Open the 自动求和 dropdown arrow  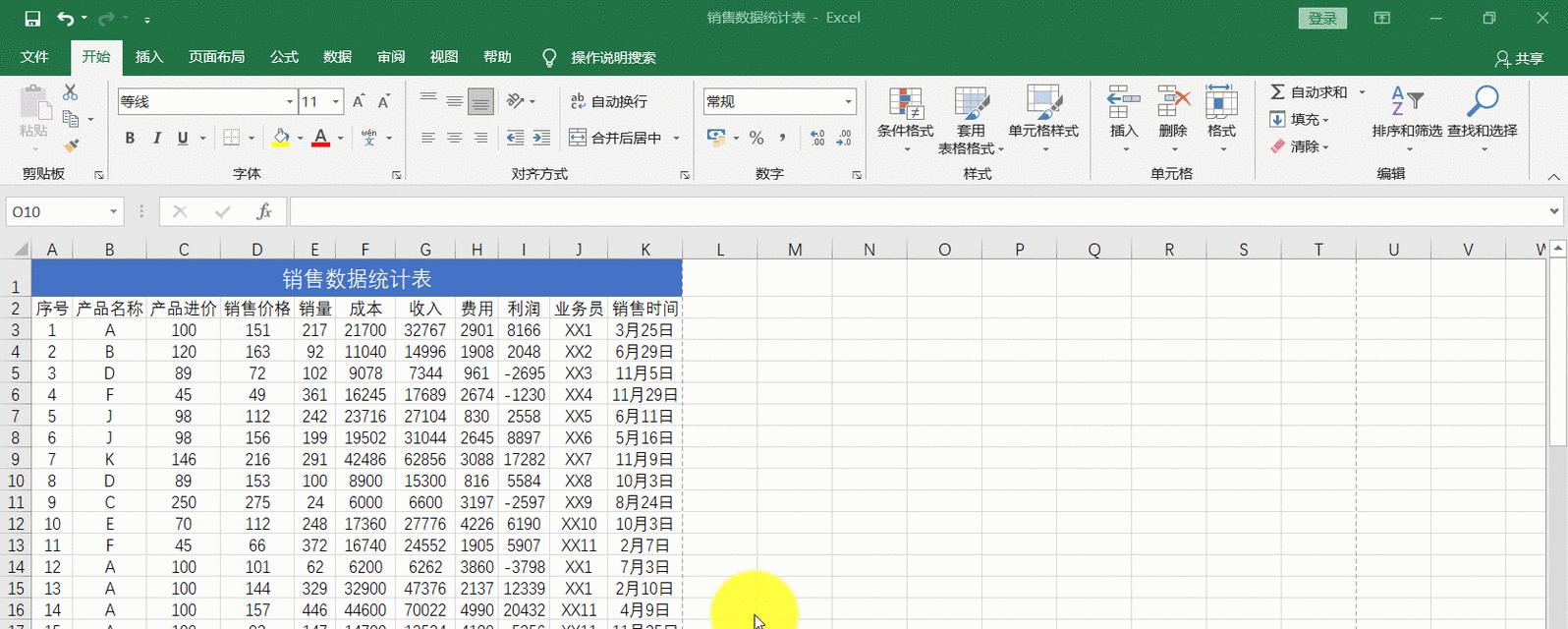[x=1362, y=91]
